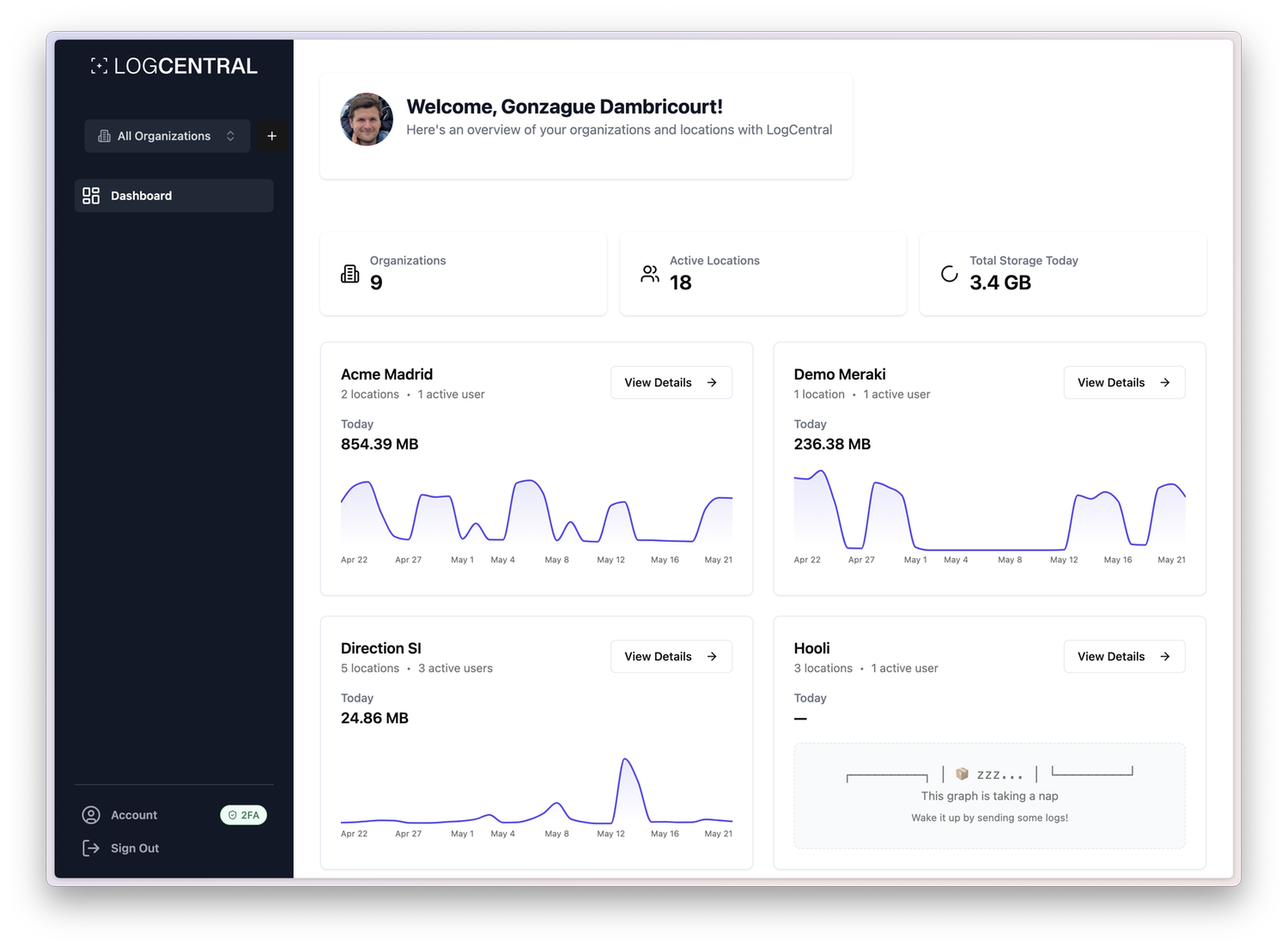Viewport: 1288px width, 948px height.
Task: Click the Sign Out logout icon
Action: 91,848
